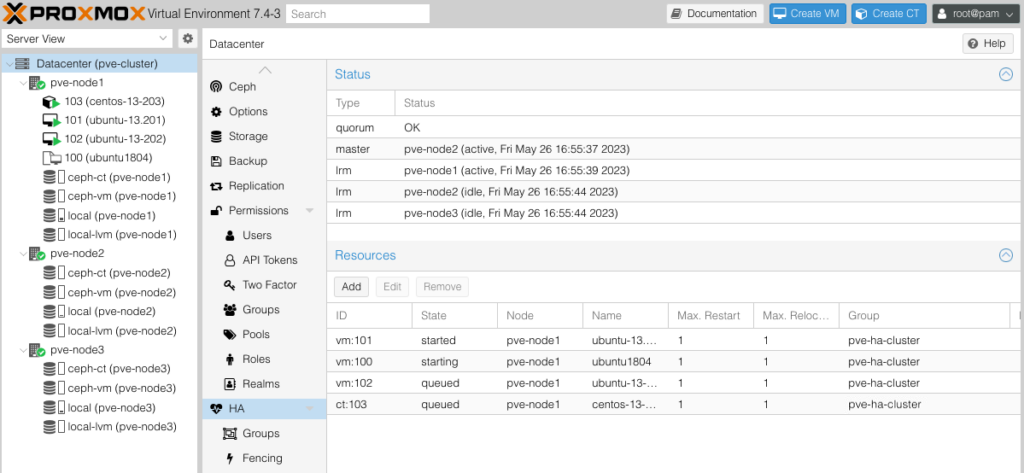Click running VM icon for 101 ubuntu-13.201

point(51,121)
